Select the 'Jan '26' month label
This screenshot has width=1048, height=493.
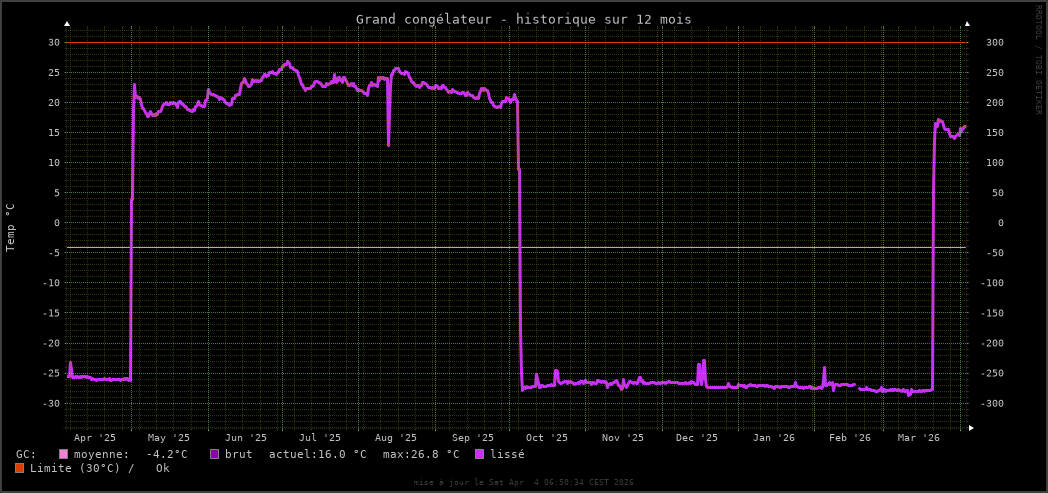tap(774, 437)
